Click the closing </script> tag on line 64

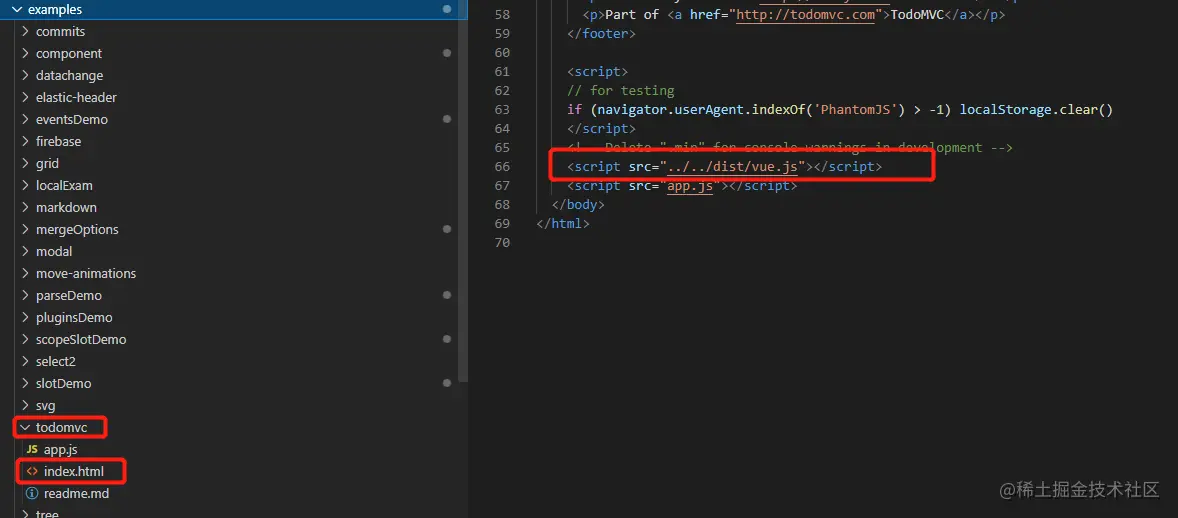point(602,129)
